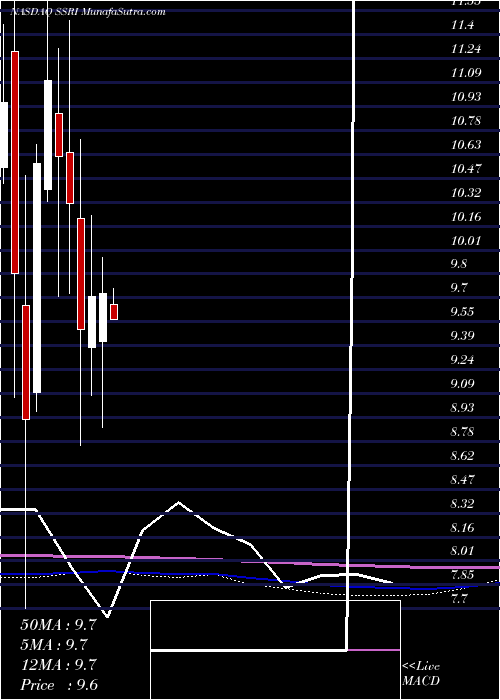Screen dimensions: 500x700
Task: Click the 8.93 price axis label
Action: 463,408
